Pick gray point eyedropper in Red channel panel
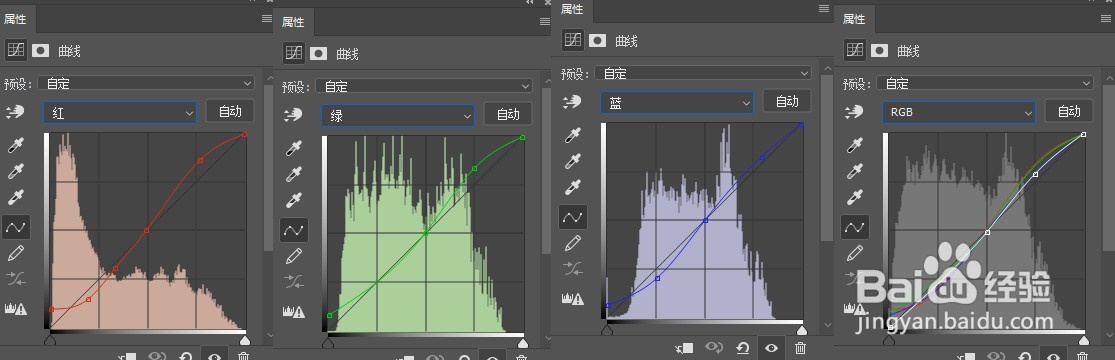Image resolution: width=1115 pixels, height=360 pixels. tap(15, 171)
